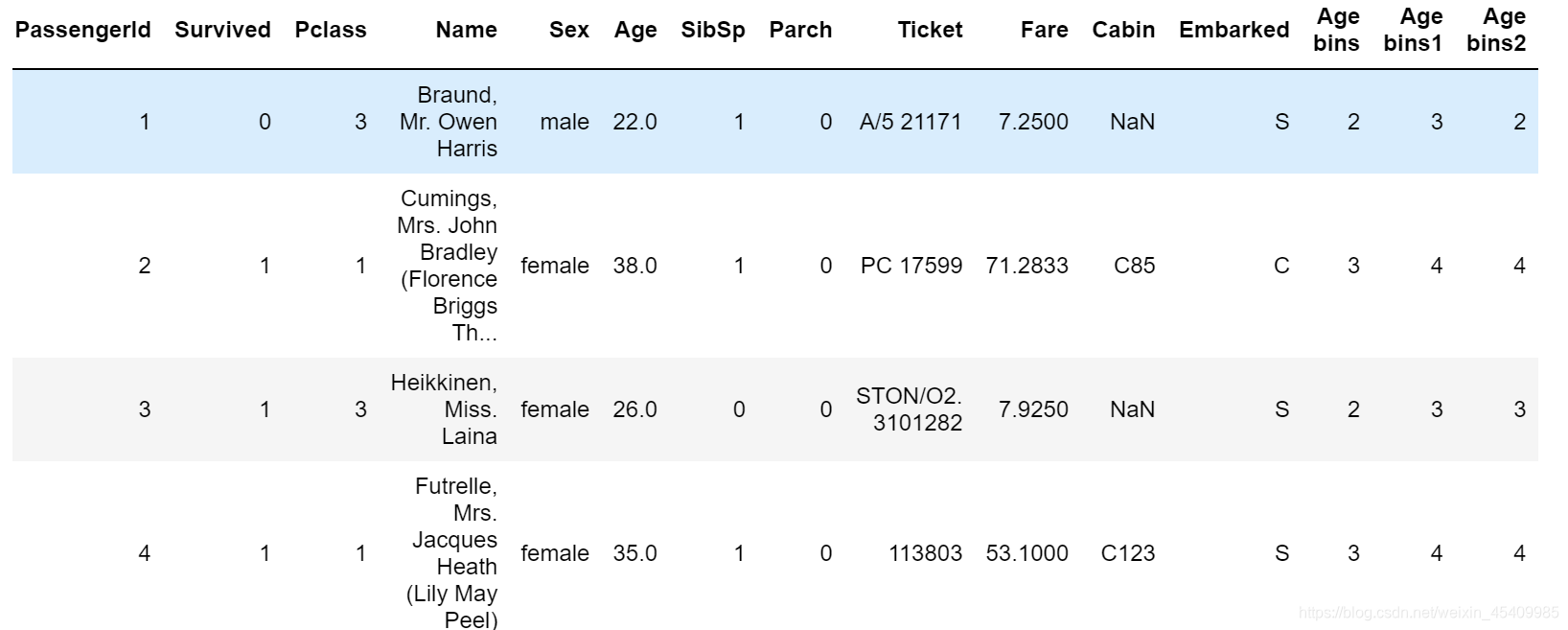1568x630 pixels.
Task: Click the Ticket column header
Action: (x=930, y=30)
